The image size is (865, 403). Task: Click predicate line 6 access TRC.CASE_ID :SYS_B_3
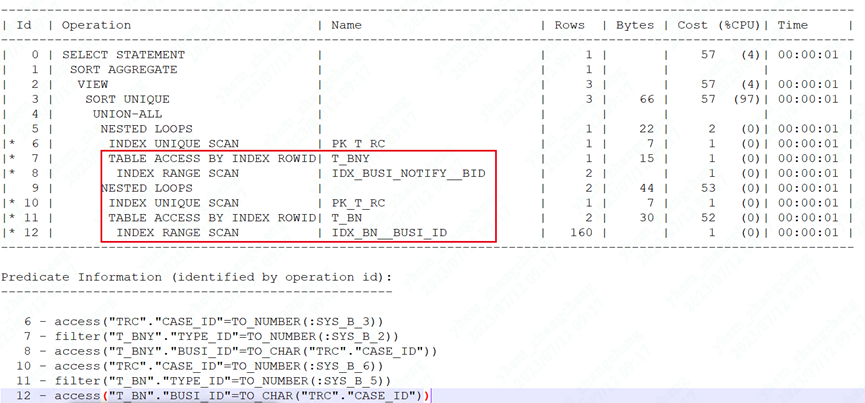coord(204,321)
